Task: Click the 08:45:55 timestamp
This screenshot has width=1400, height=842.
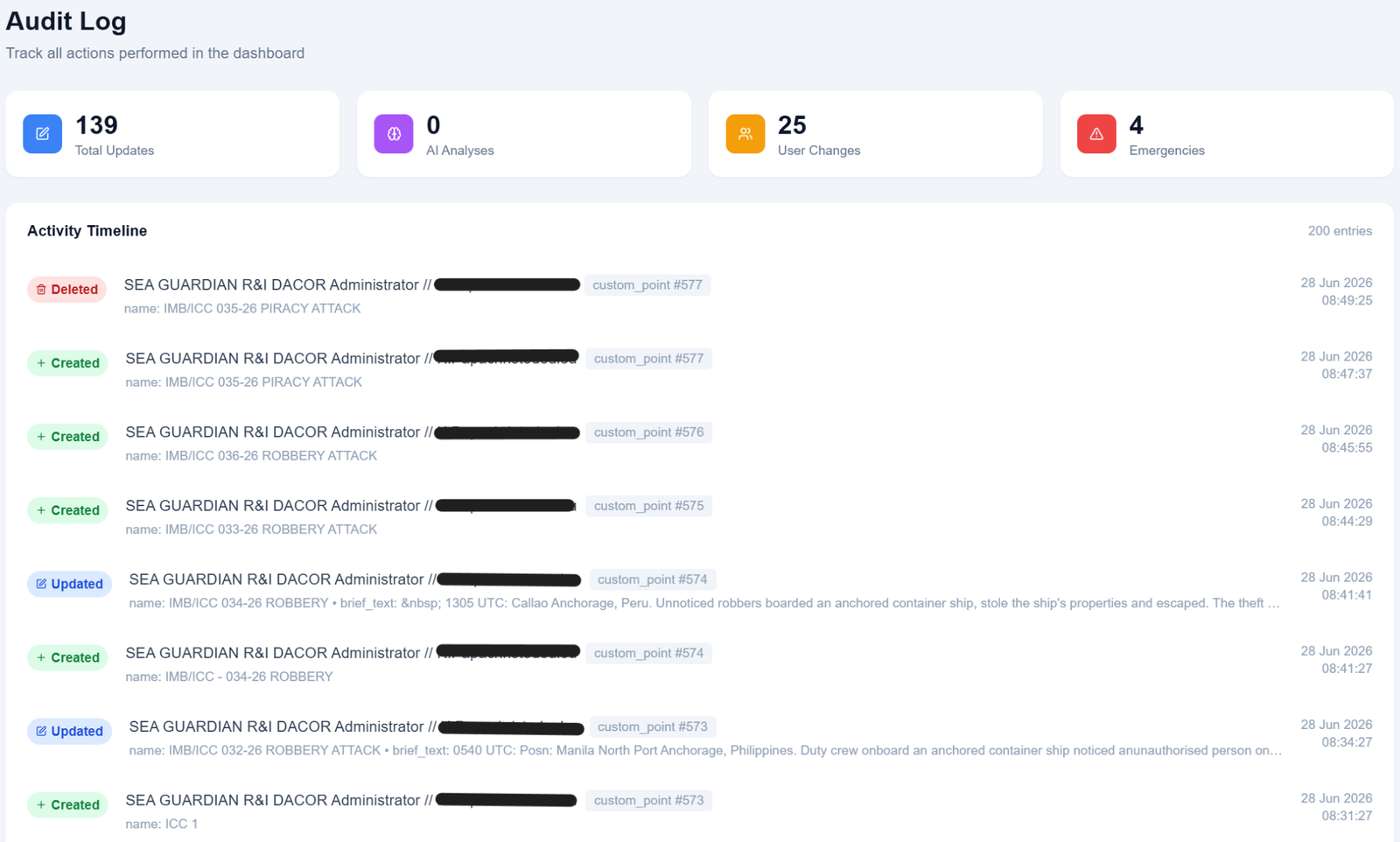Action: tap(1347, 447)
